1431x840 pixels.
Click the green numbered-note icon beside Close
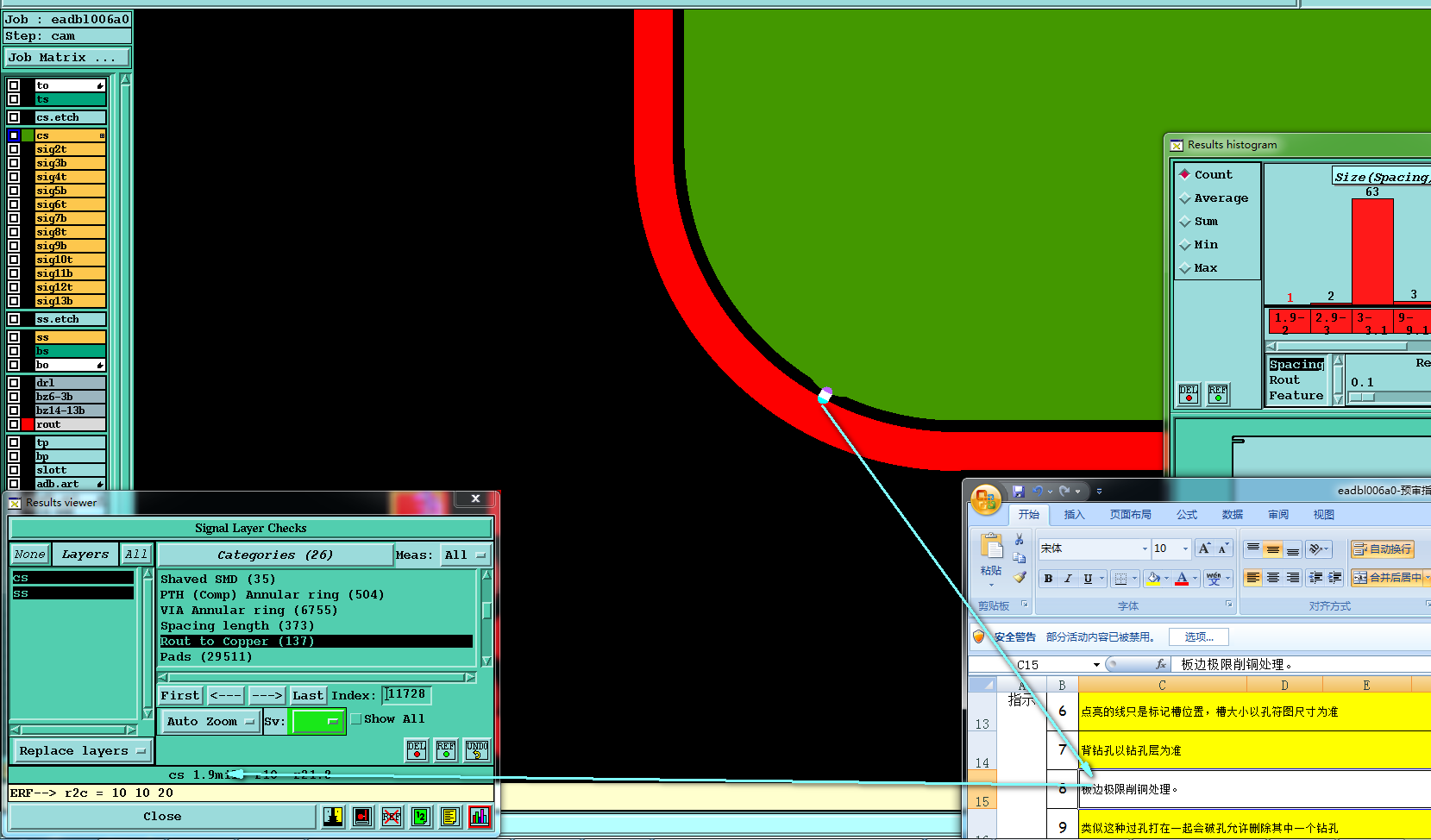click(421, 816)
